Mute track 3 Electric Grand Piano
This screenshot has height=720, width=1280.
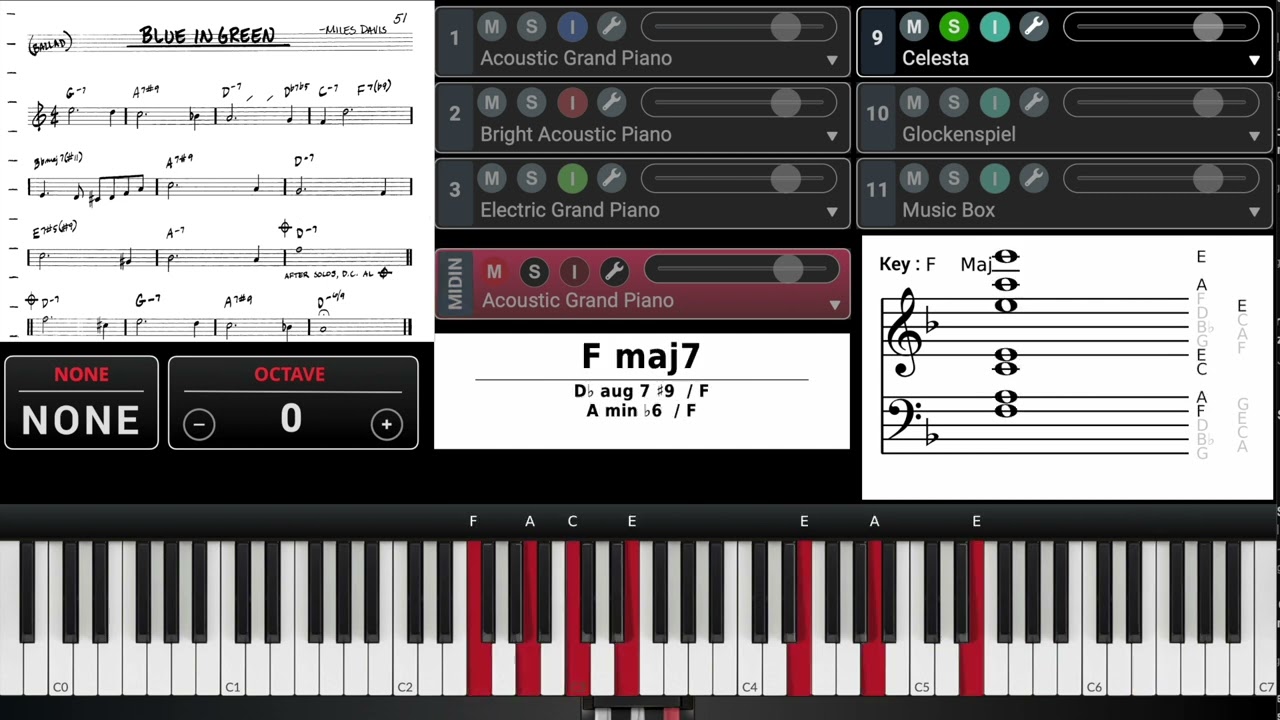point(491,178)
